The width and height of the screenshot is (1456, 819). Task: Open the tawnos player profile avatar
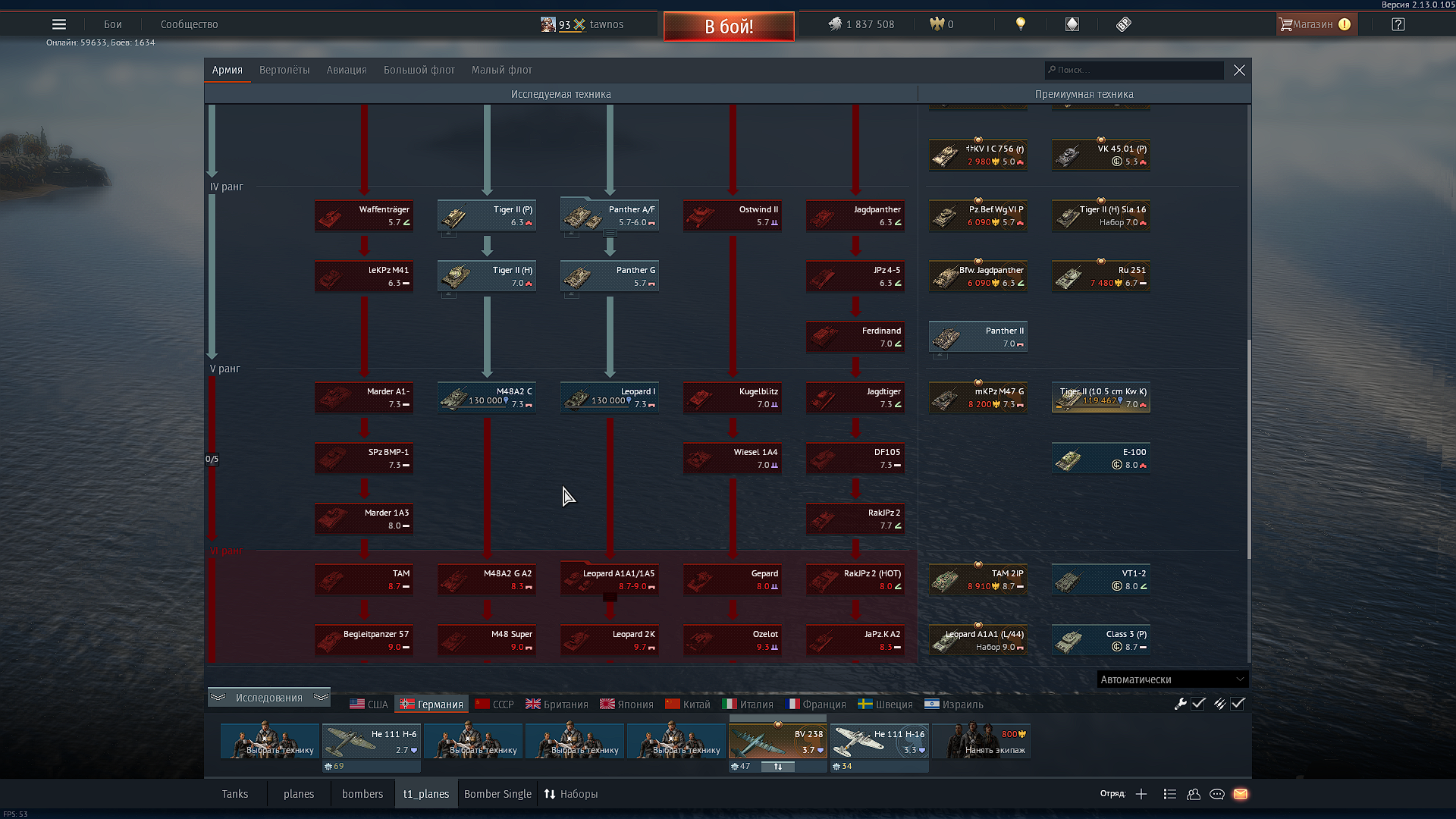[548, 24]
